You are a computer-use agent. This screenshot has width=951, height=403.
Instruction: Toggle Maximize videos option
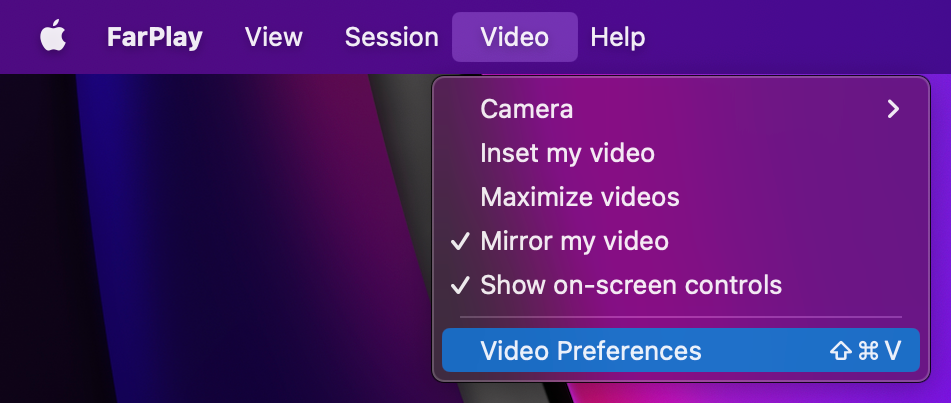[579, 198]
